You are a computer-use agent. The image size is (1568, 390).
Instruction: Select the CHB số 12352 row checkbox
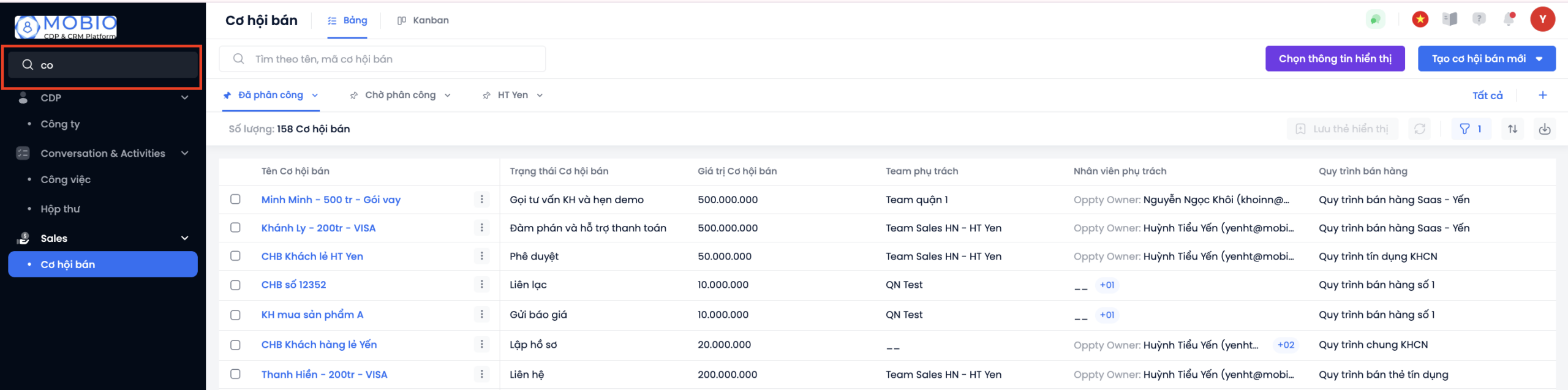tap(235, 285)
